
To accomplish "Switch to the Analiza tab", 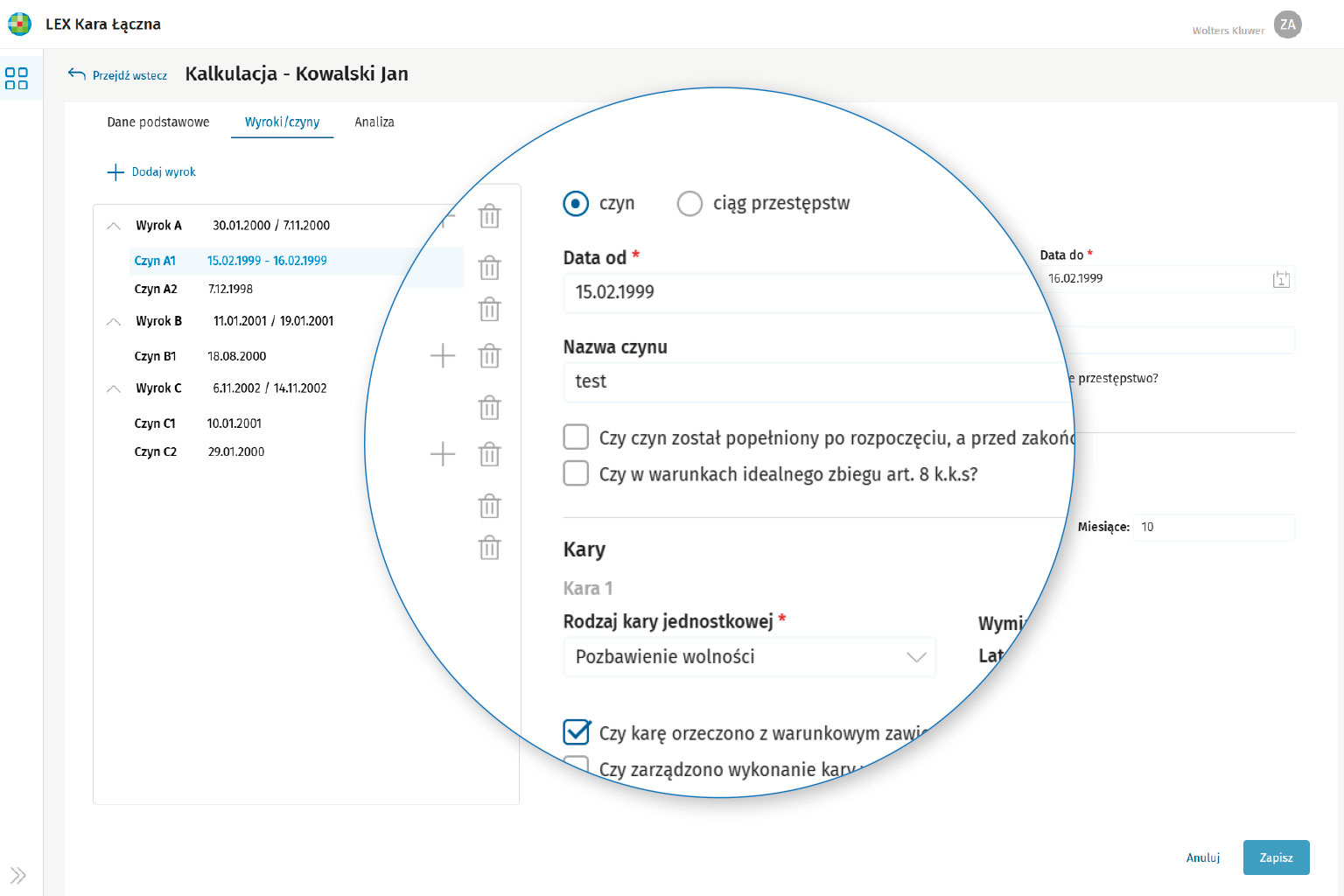I will pos(374,122).
